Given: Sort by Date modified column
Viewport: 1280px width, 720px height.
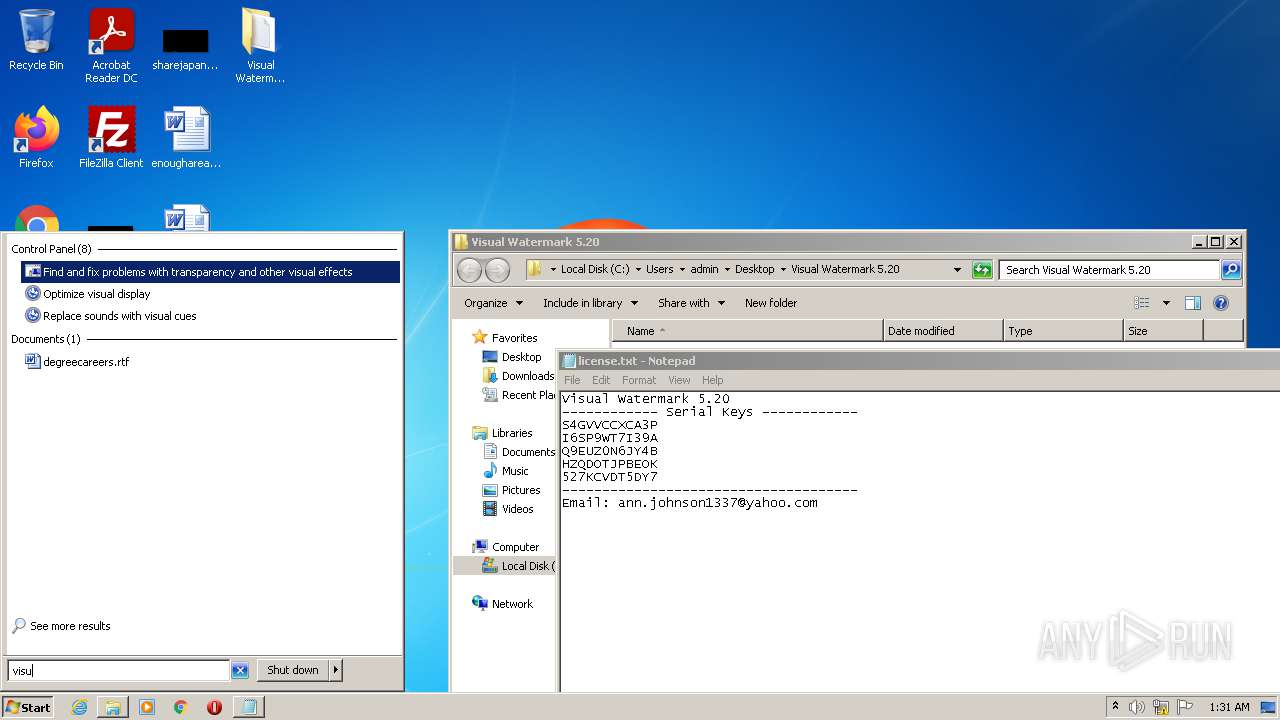Looking at the screenshot, I should (x=943, y=331).
